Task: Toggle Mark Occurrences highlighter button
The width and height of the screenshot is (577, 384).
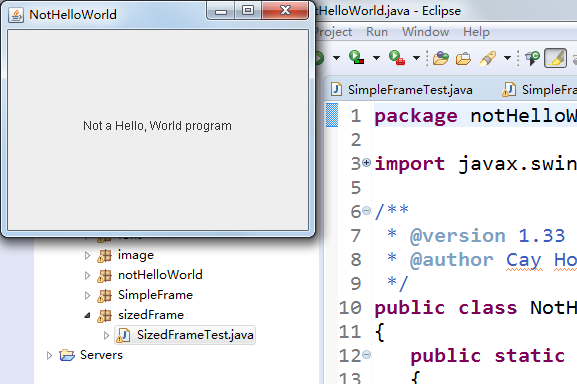Action: coord(555,58)
